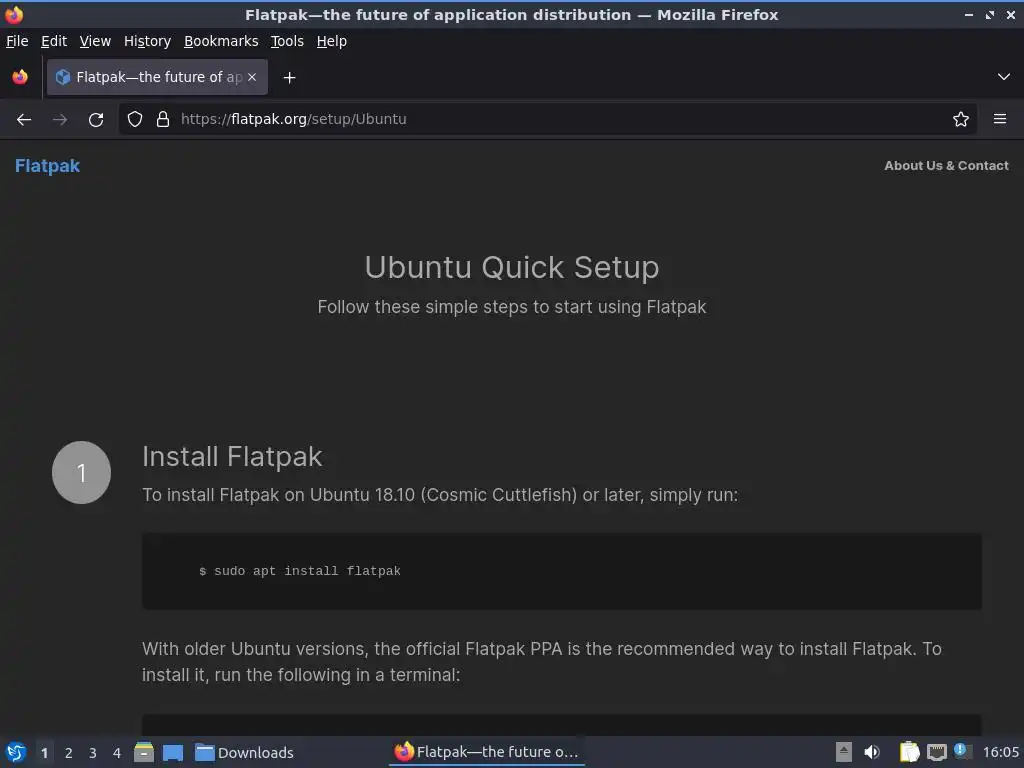Viewport: 1024px width, 768px height.
Task: Open update notifier tray icon
Action: point(962,751)
